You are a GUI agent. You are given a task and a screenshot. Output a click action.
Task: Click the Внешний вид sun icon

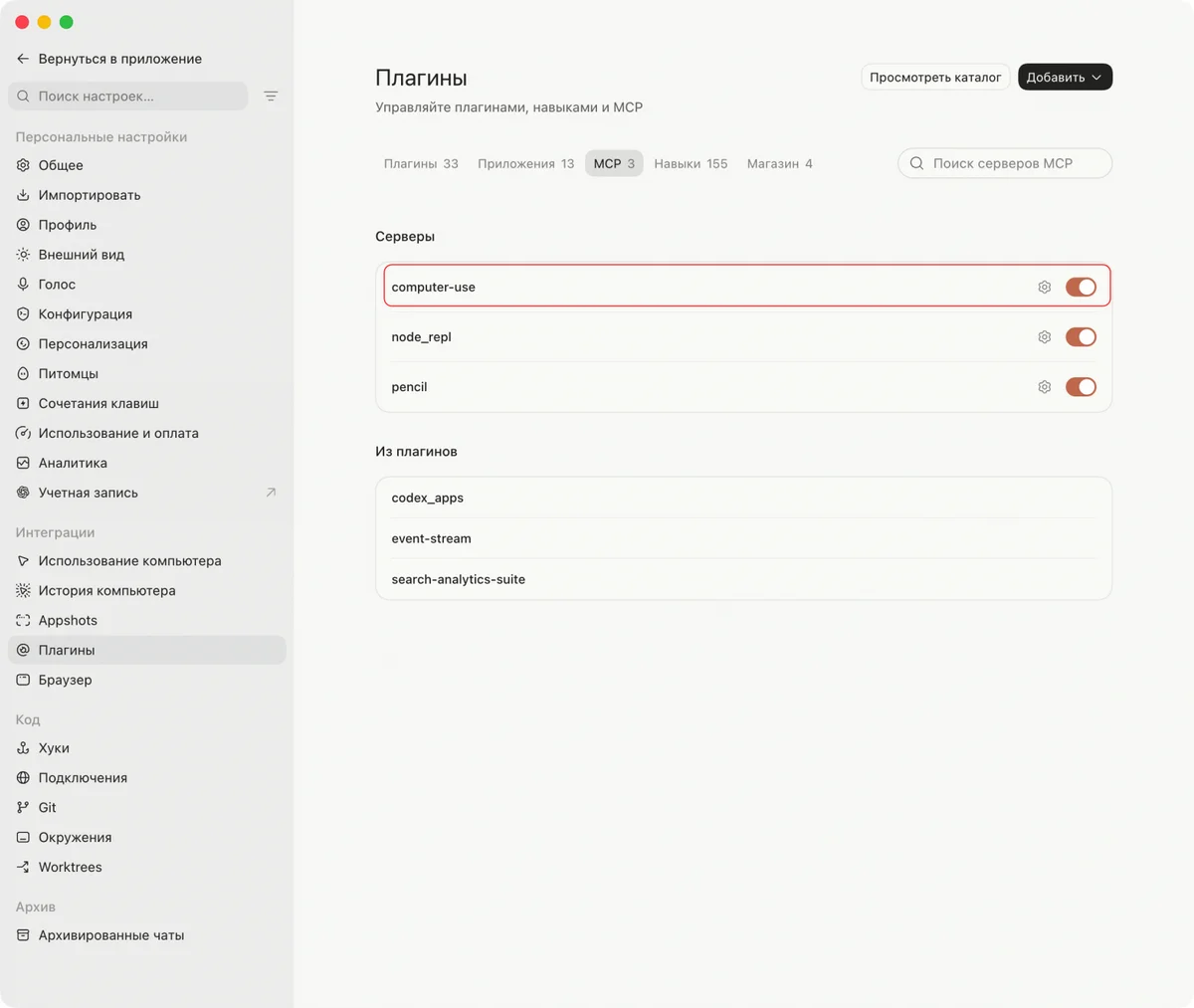click(x=23, y=255)
